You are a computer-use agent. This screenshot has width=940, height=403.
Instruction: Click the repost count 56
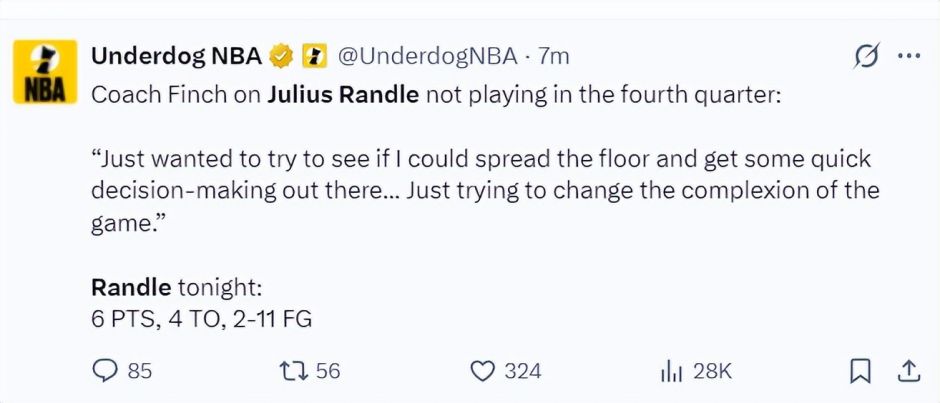pos(328,371)
